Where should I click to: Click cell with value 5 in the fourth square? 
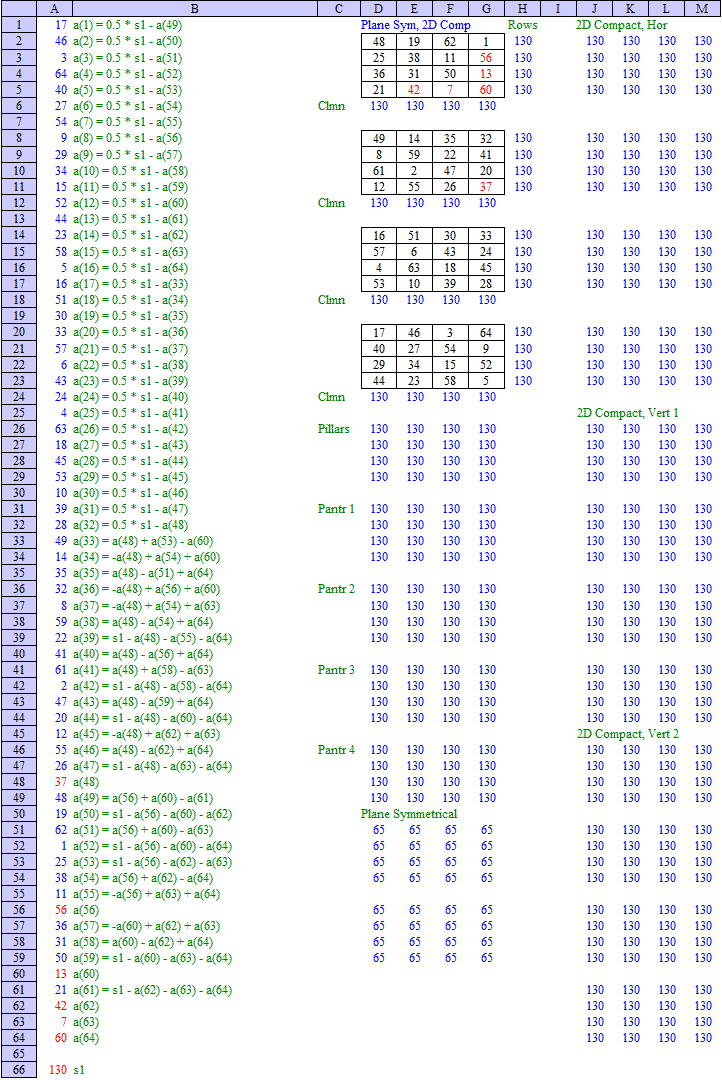(486, 381)
